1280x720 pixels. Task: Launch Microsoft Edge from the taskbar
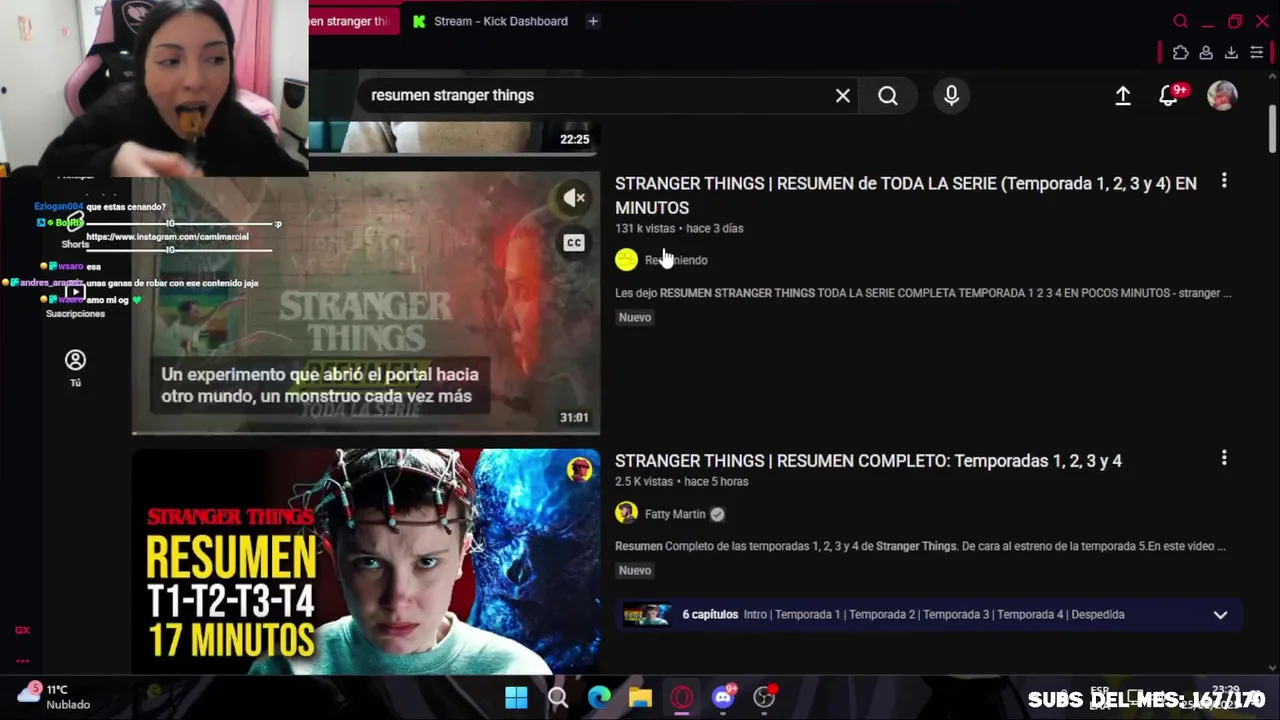point(599,697)
